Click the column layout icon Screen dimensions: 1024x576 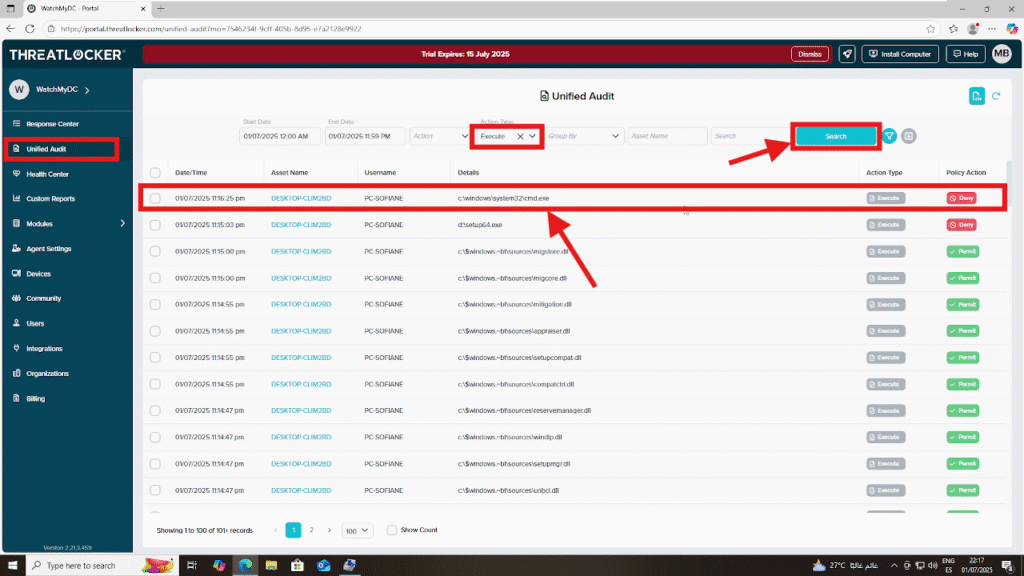point(908,136)
